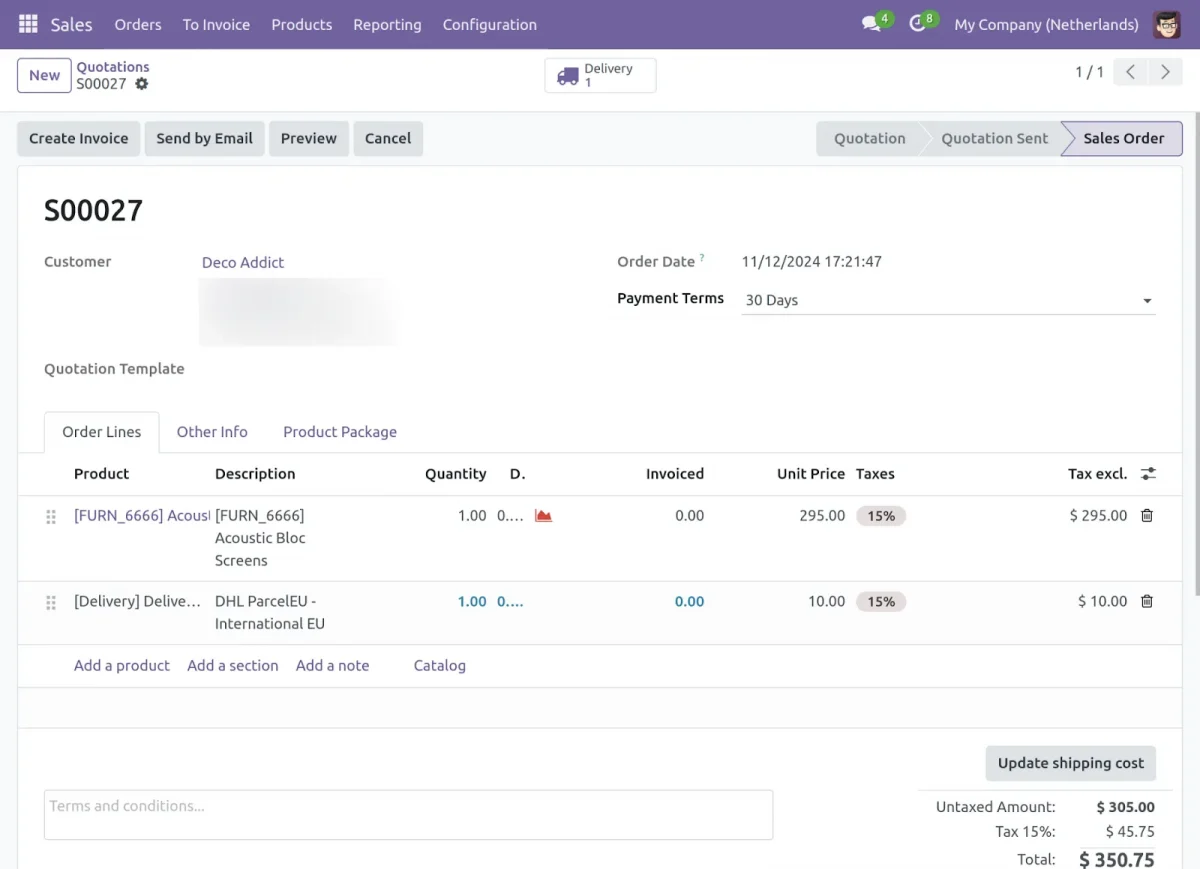Click drag handle of Acoustic Bloc Screens line
Image resolution: width=1200 pixels, height=869 pixels.
coord(51,517)
